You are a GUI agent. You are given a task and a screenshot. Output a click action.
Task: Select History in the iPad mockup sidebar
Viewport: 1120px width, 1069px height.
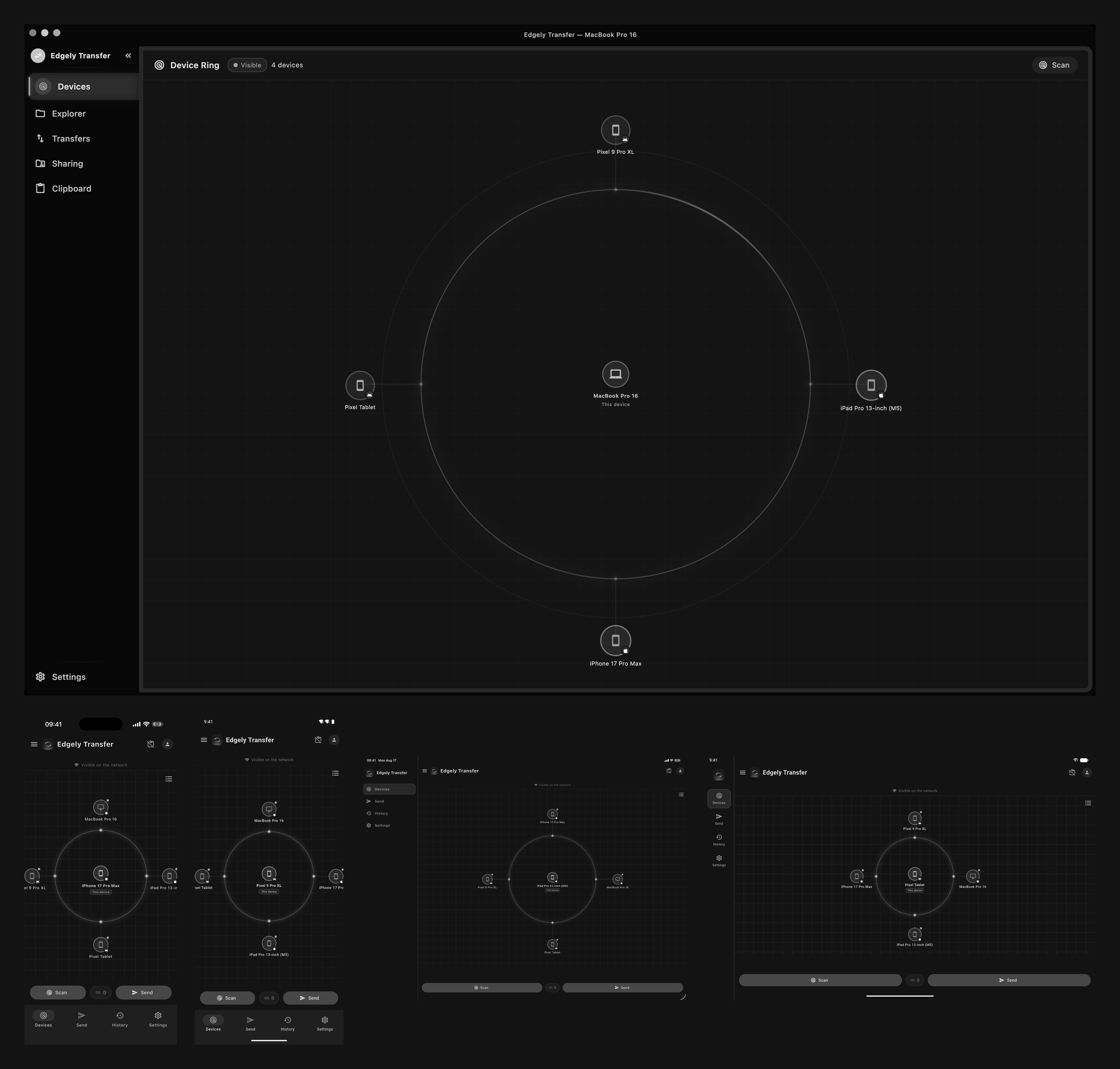[389, 814]
